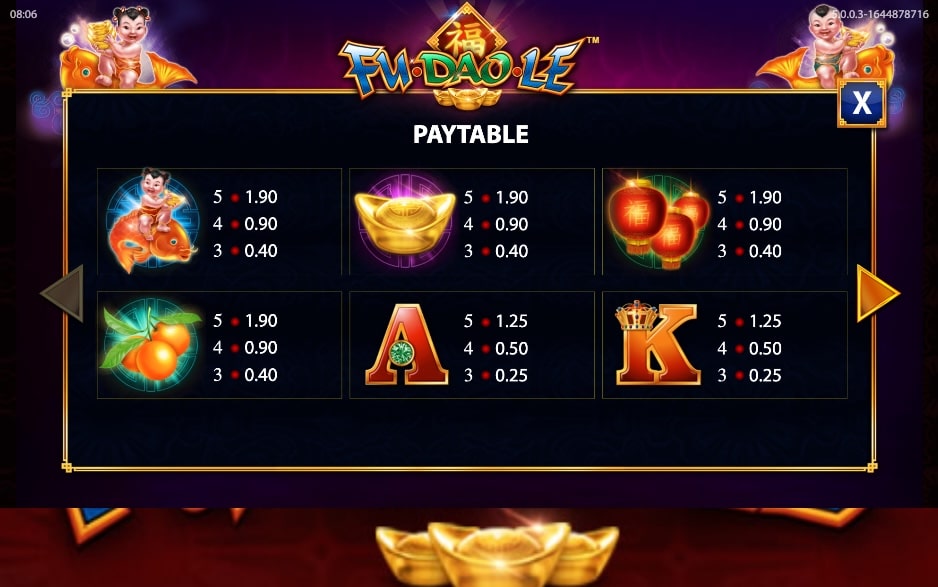Select the oranges fruit symbol
938x587 pixels.
(x=151, y=343)
